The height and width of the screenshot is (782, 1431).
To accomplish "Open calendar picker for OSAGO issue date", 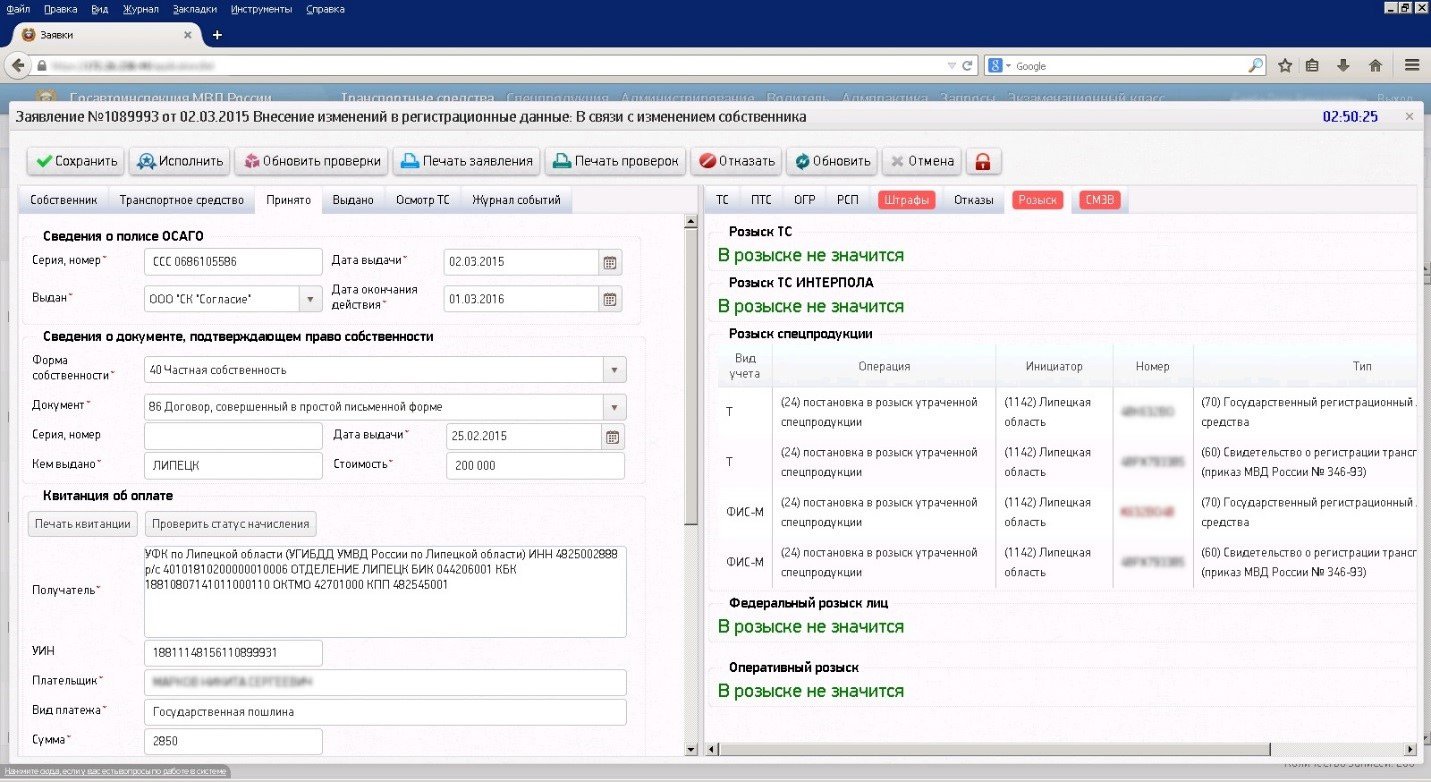I will pos(609,262).
